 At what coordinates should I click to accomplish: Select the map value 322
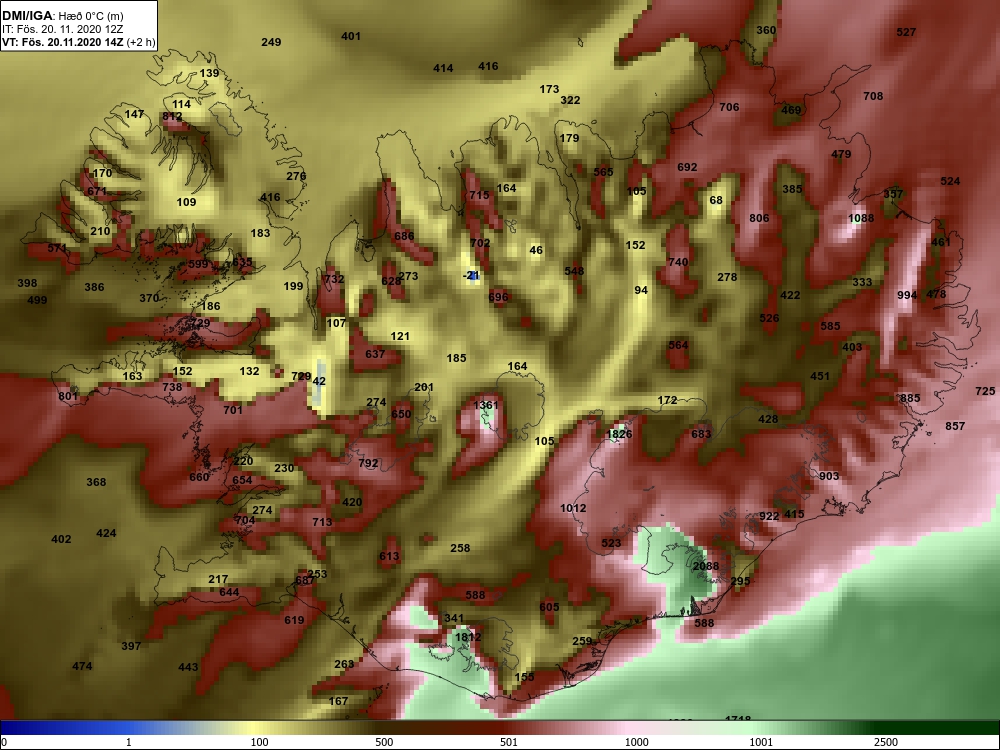[570, 100]
